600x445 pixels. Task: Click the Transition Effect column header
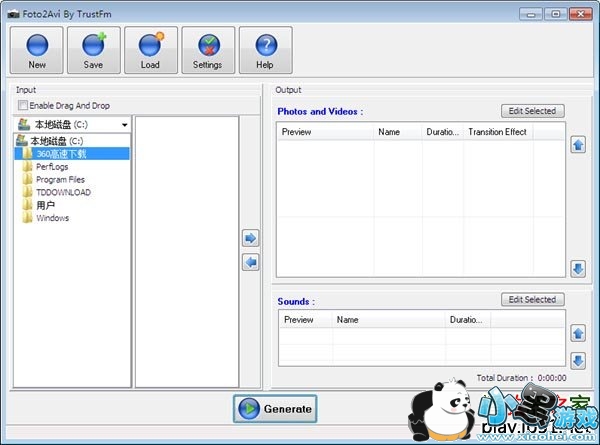(x=497, y=132)
